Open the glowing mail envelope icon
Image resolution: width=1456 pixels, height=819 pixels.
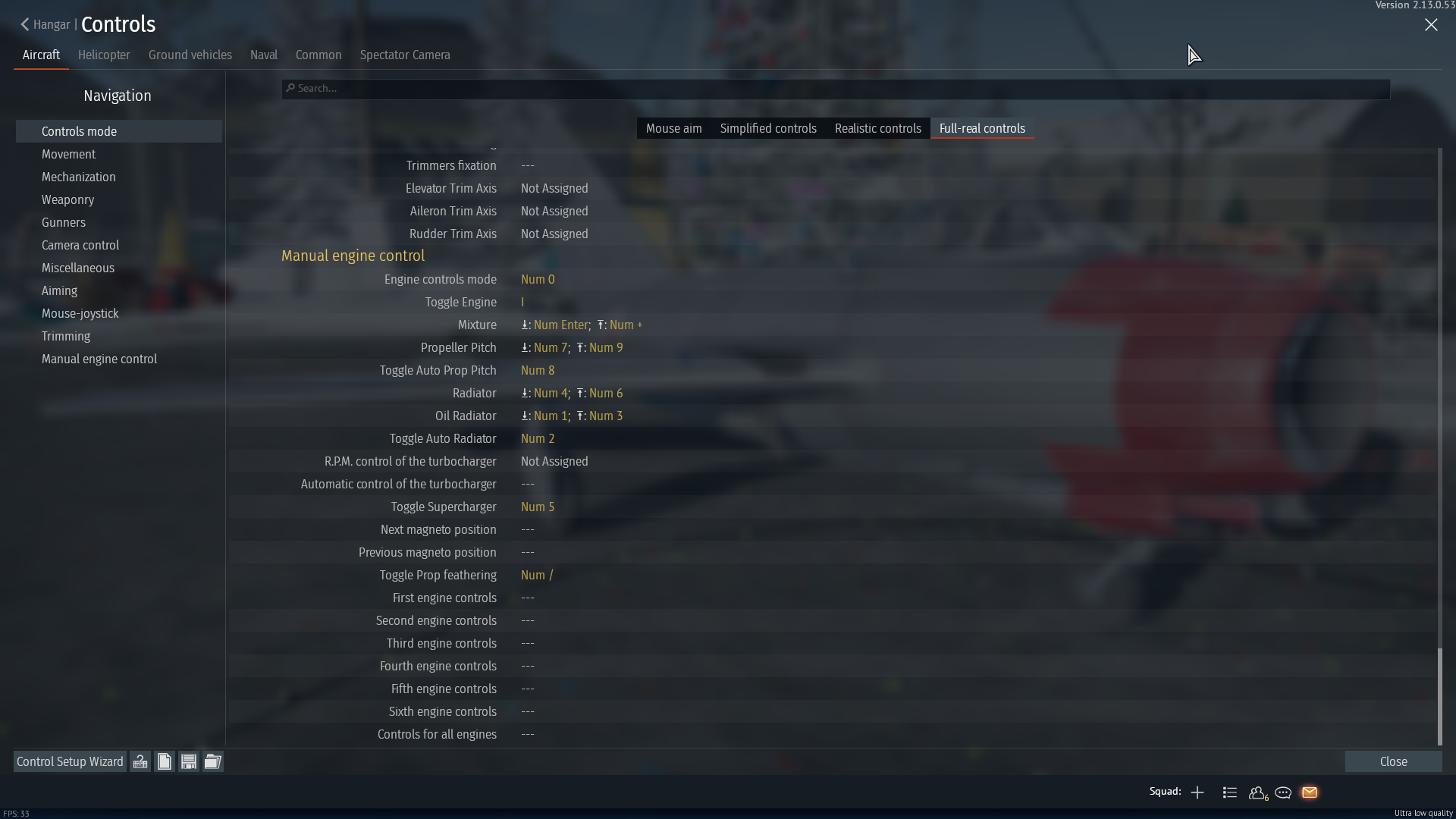[x=1310, y=792]
